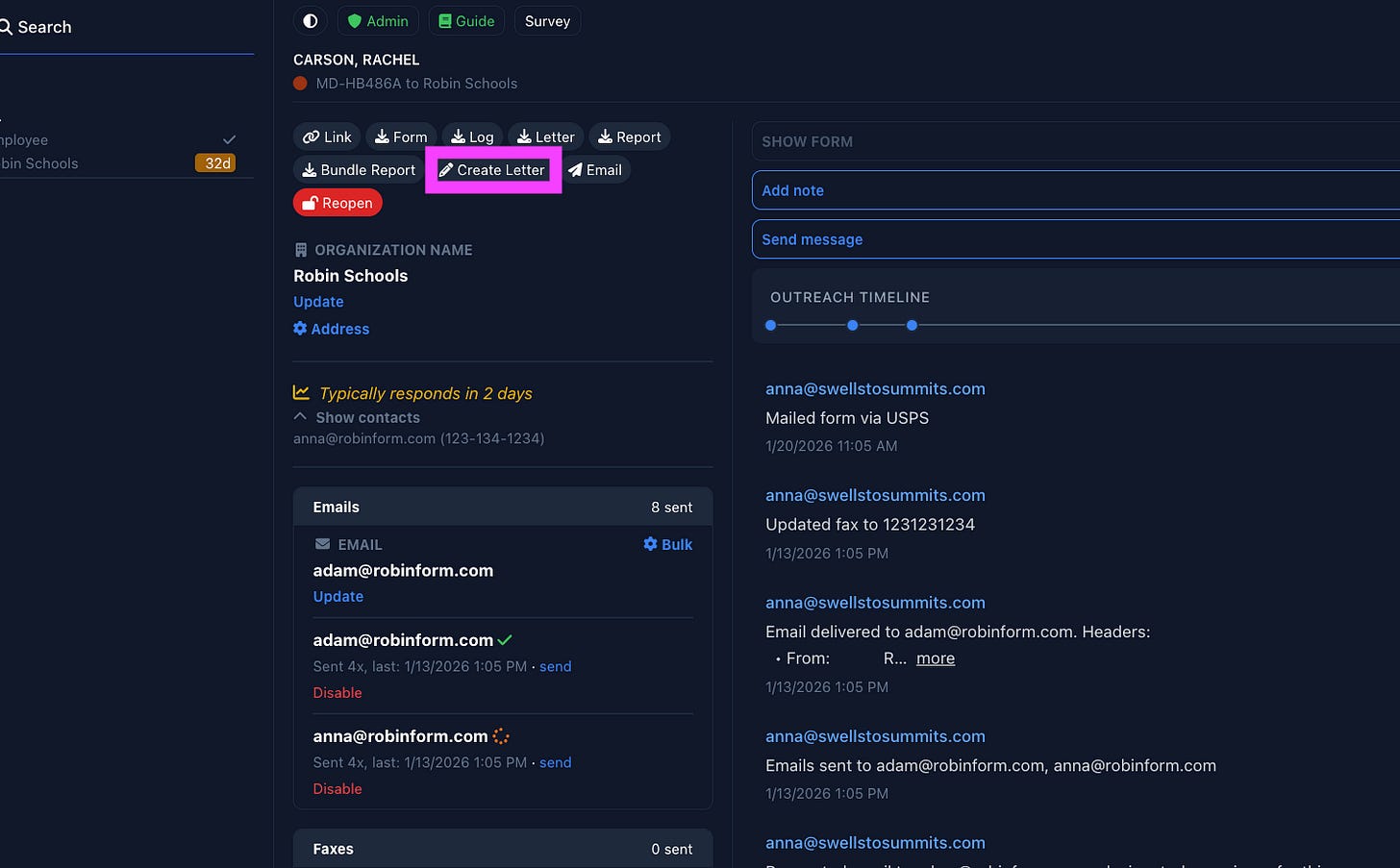Open the Survey button

coord(547,21)
